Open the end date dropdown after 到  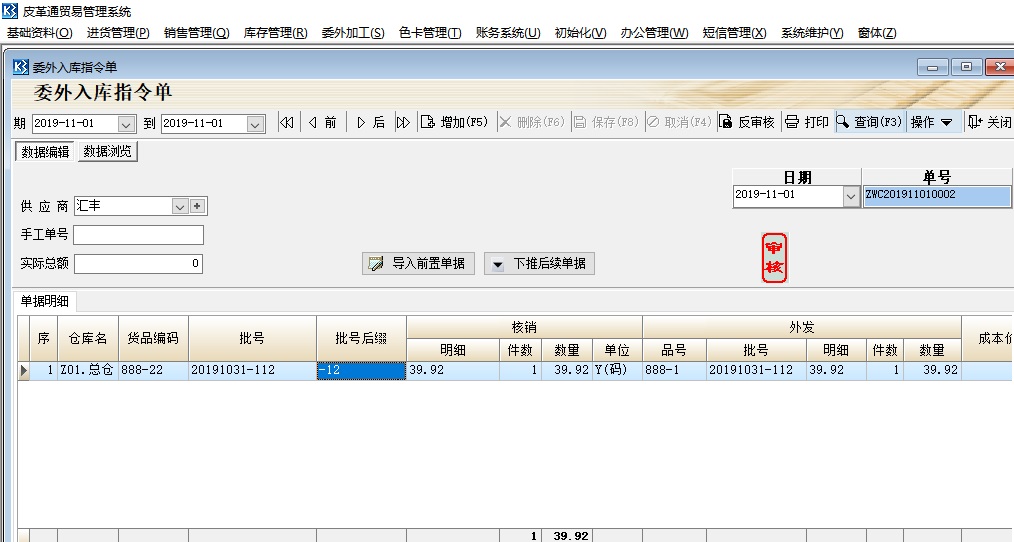[255, 124]
